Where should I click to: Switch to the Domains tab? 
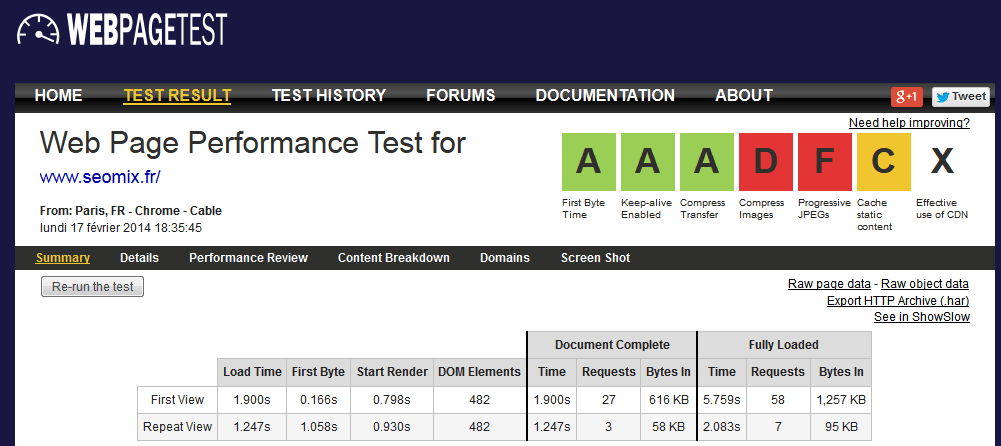(505, 258)
